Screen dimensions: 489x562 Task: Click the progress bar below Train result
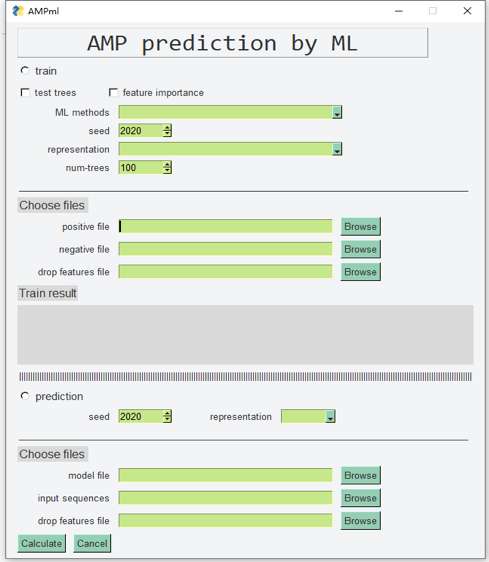tap(246, 376)
